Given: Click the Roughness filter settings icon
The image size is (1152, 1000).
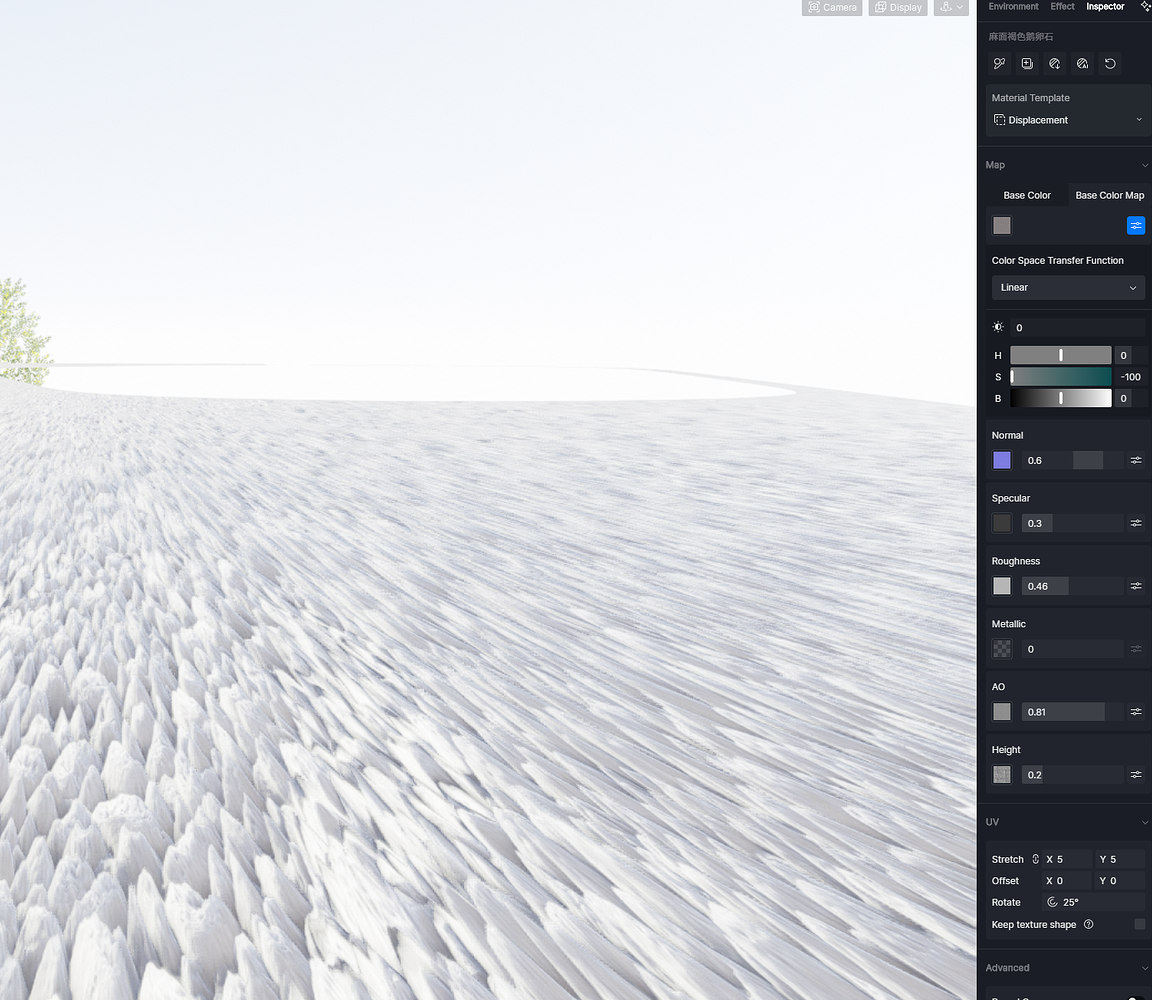Looking at the screenshot, I should coord(1136,586).
